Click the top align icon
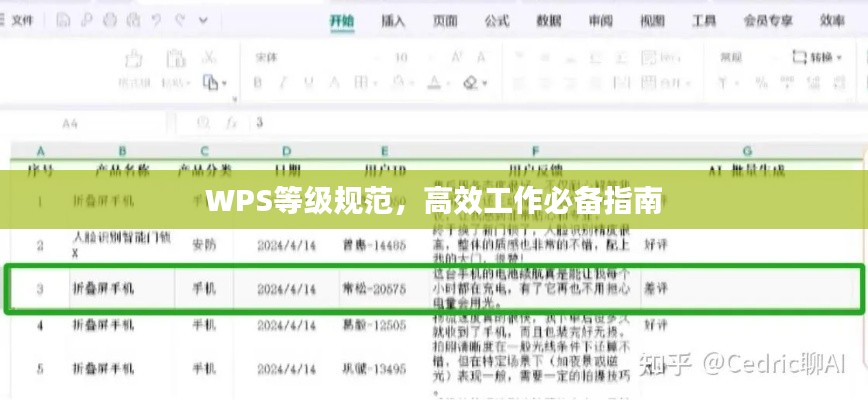The width and height of the screenshot is (868, 400). pos(519,57)
